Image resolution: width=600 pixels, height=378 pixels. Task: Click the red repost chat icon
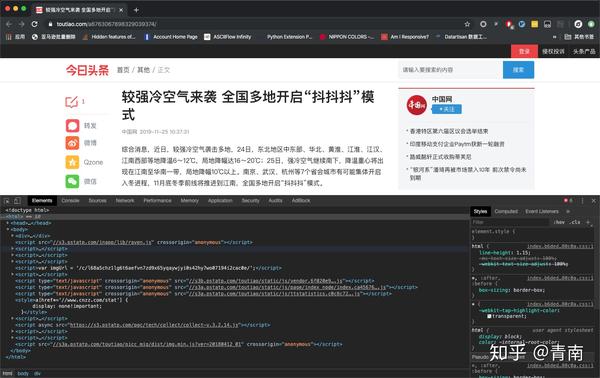click(72, 125)
